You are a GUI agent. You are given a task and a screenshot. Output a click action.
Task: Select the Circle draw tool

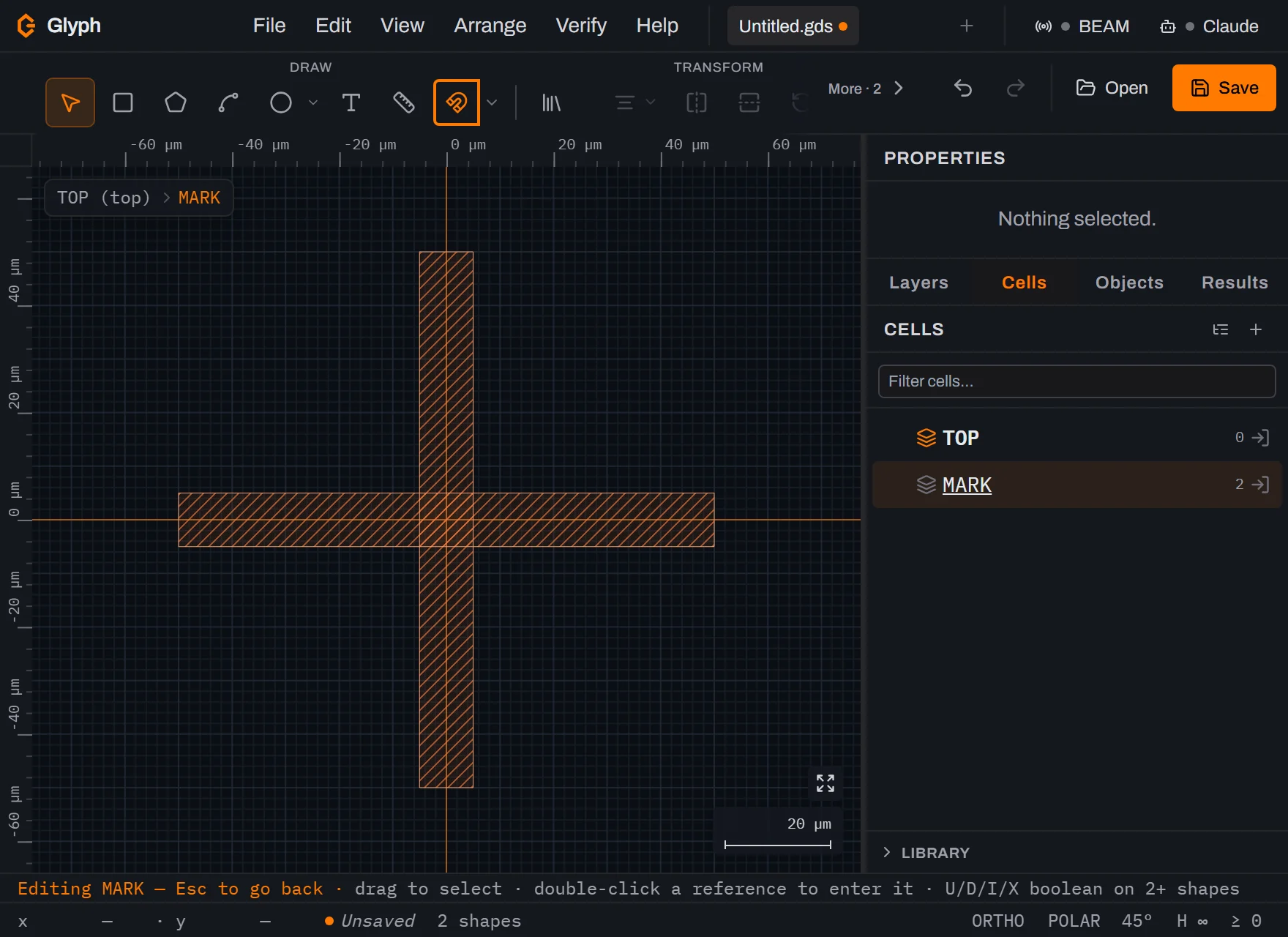tap(281, 102)
